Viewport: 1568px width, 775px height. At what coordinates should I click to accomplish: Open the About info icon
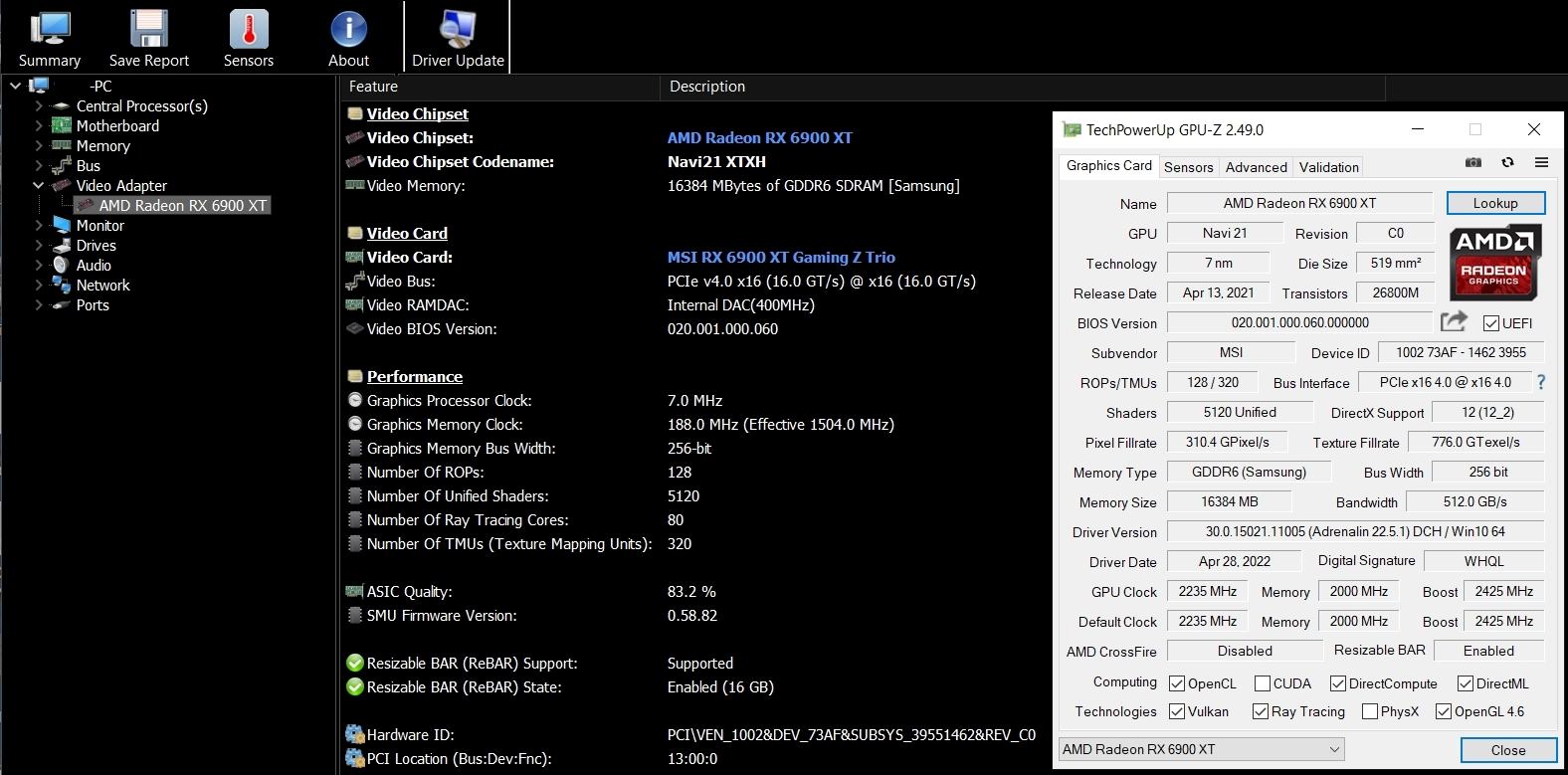pyautogui.click(x=348, y=29)
